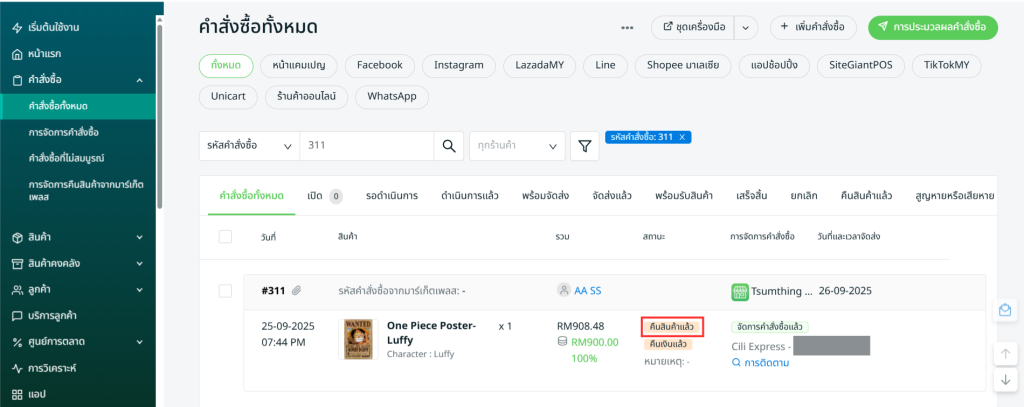The image size is (1024, 407).
Task: Click the attachment paperclip icon beside #311
Action: pyautogui.click(x=297, y=291)
